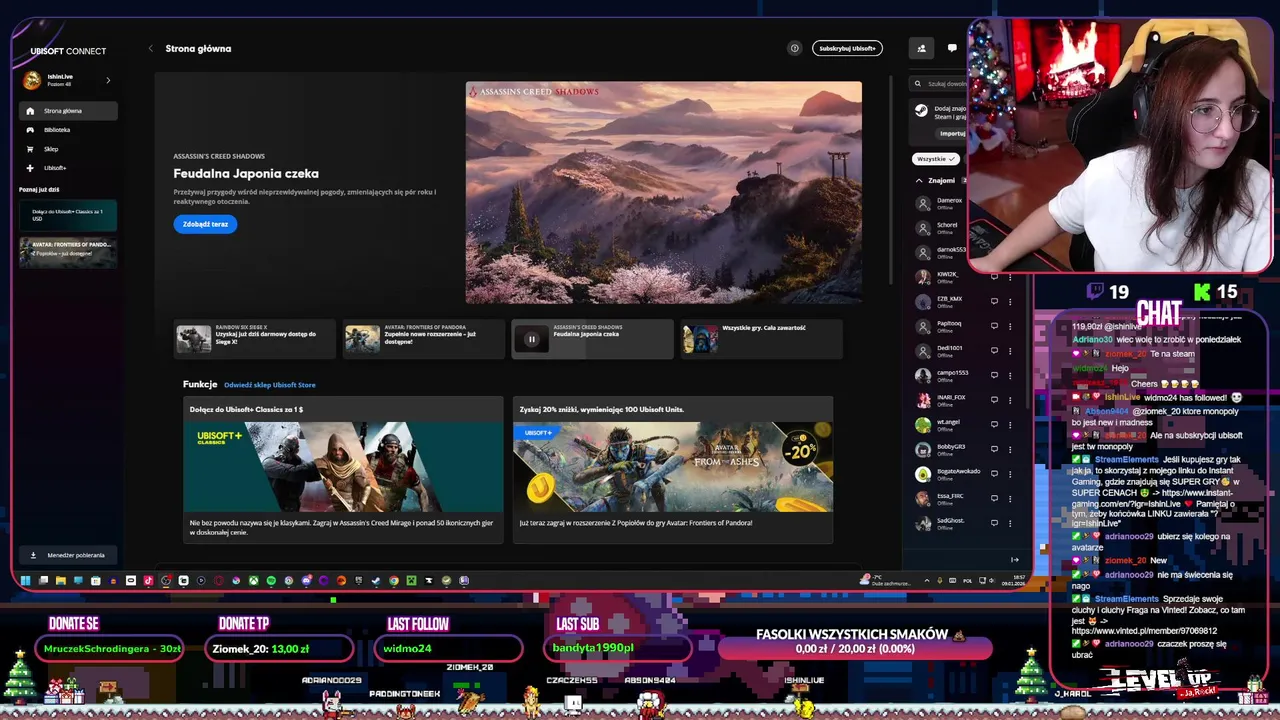Open Ubisoft+ in the sidebar
Viewport: 1280px width, 720px height.
click(x=67, y=168)
